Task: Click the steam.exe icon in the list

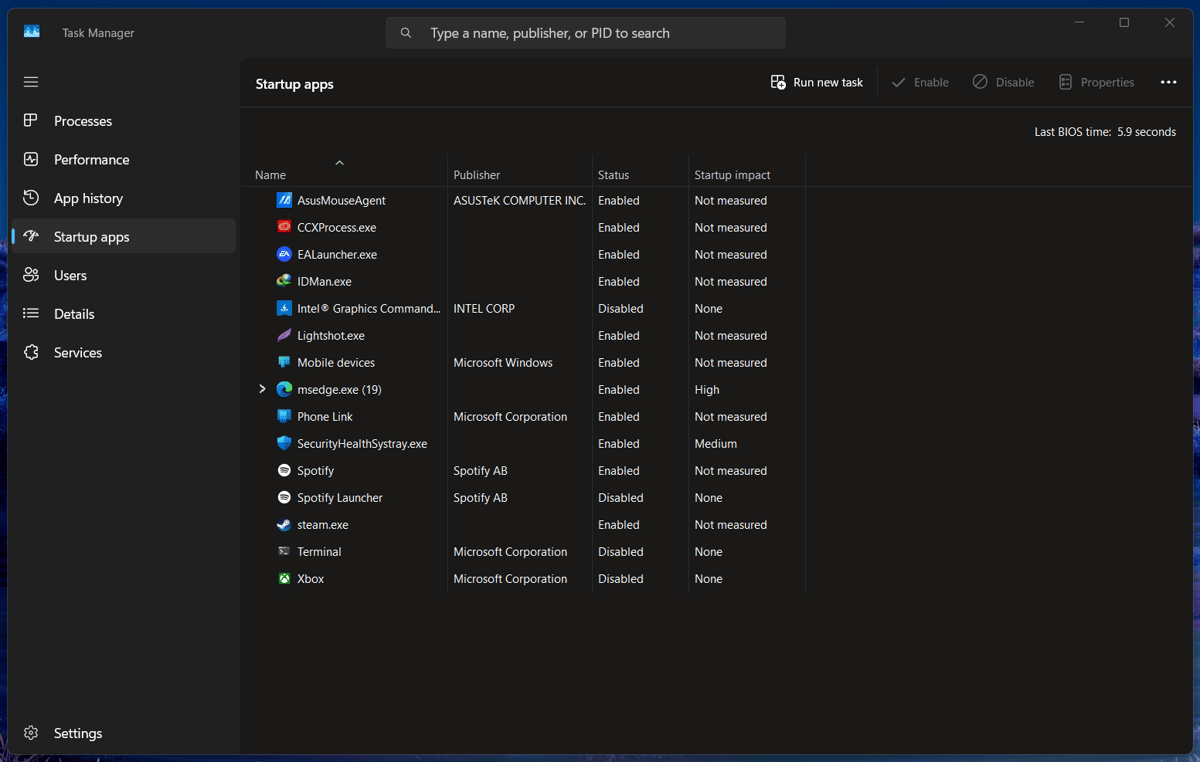Action: point(283,524)
